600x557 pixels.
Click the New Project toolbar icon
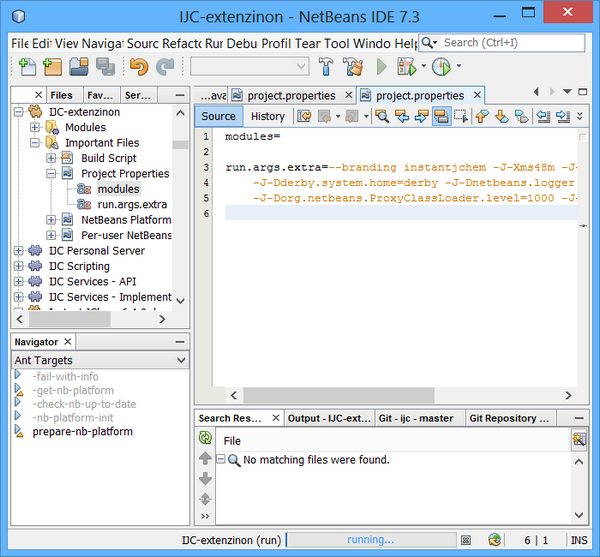point(53,67)
